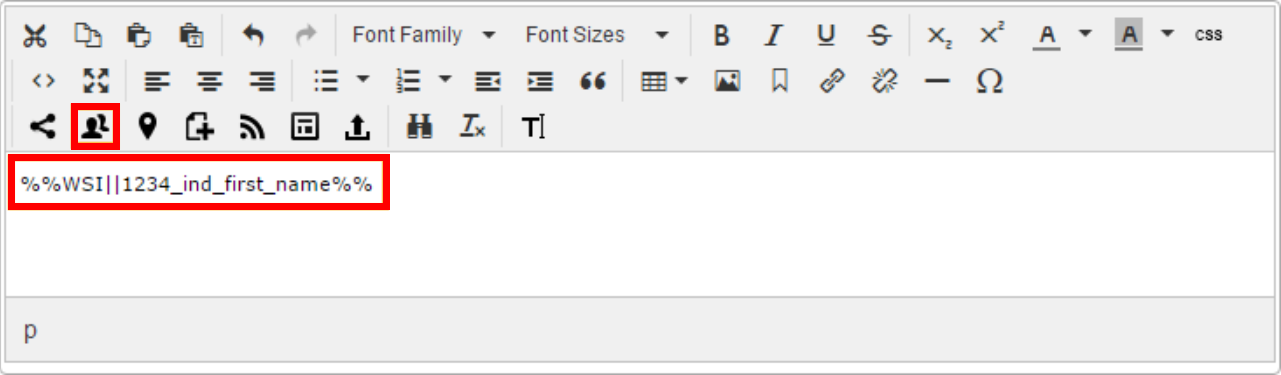Expand the bullet list style arrow

pos(364,80)
